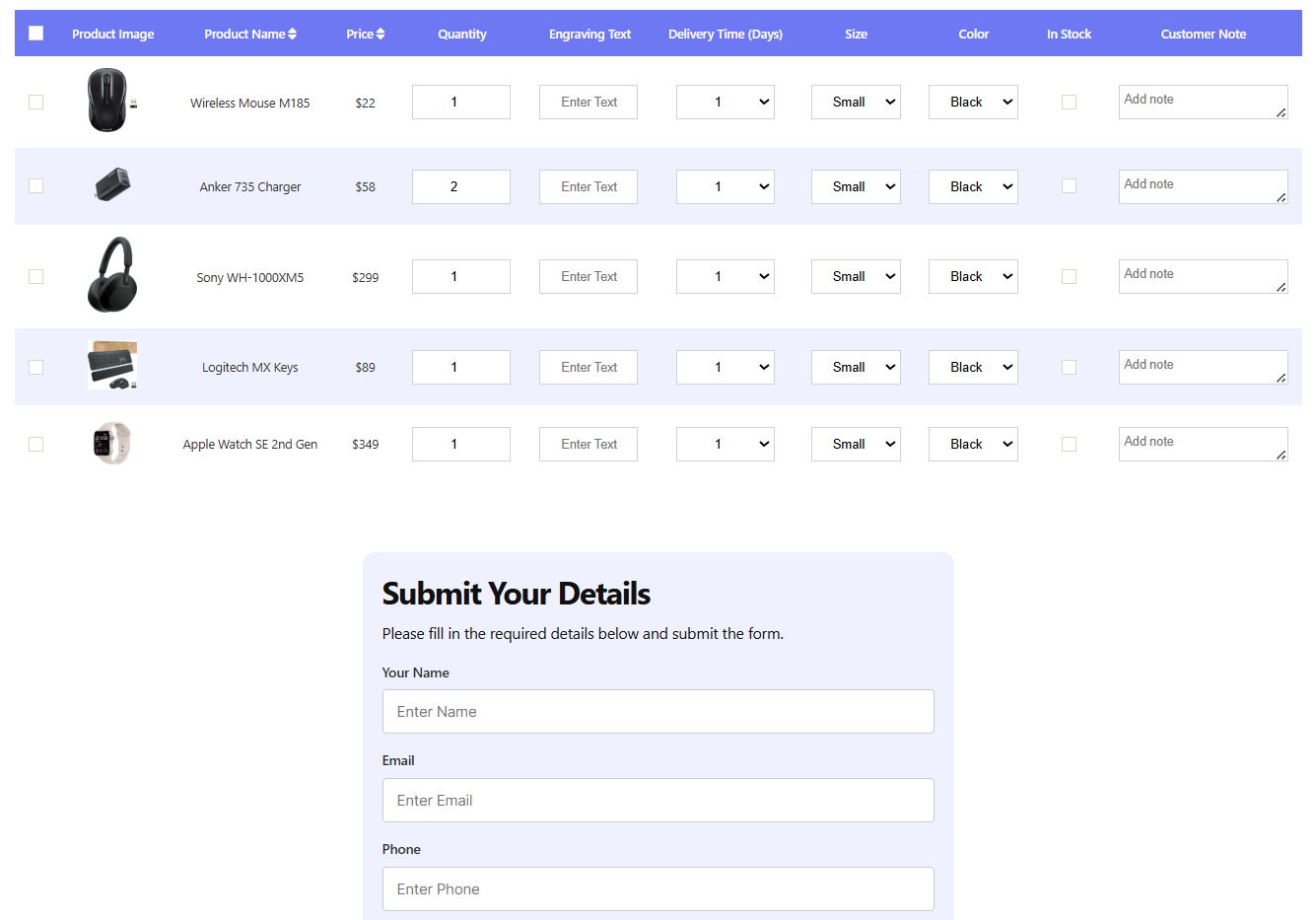The height and width of the screenshot is (920, 1316).
Task: Focus Quantity field for Sony WH-1000XM5
Action: tap(461, 276)
